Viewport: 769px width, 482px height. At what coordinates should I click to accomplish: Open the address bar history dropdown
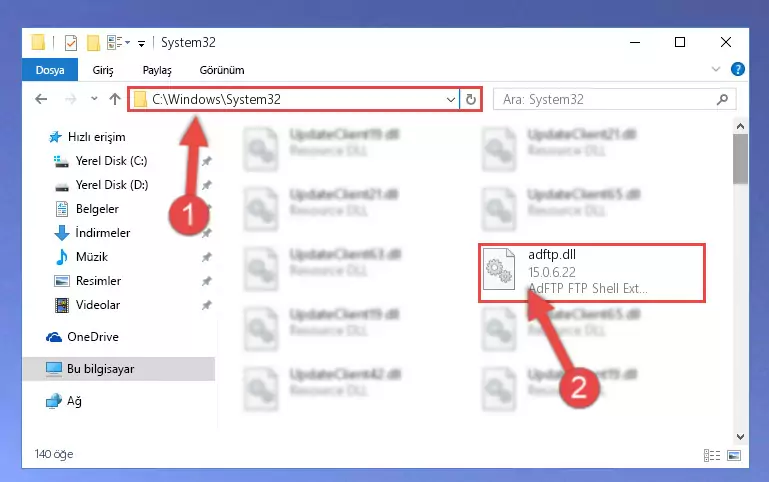[x=451, y=100]
